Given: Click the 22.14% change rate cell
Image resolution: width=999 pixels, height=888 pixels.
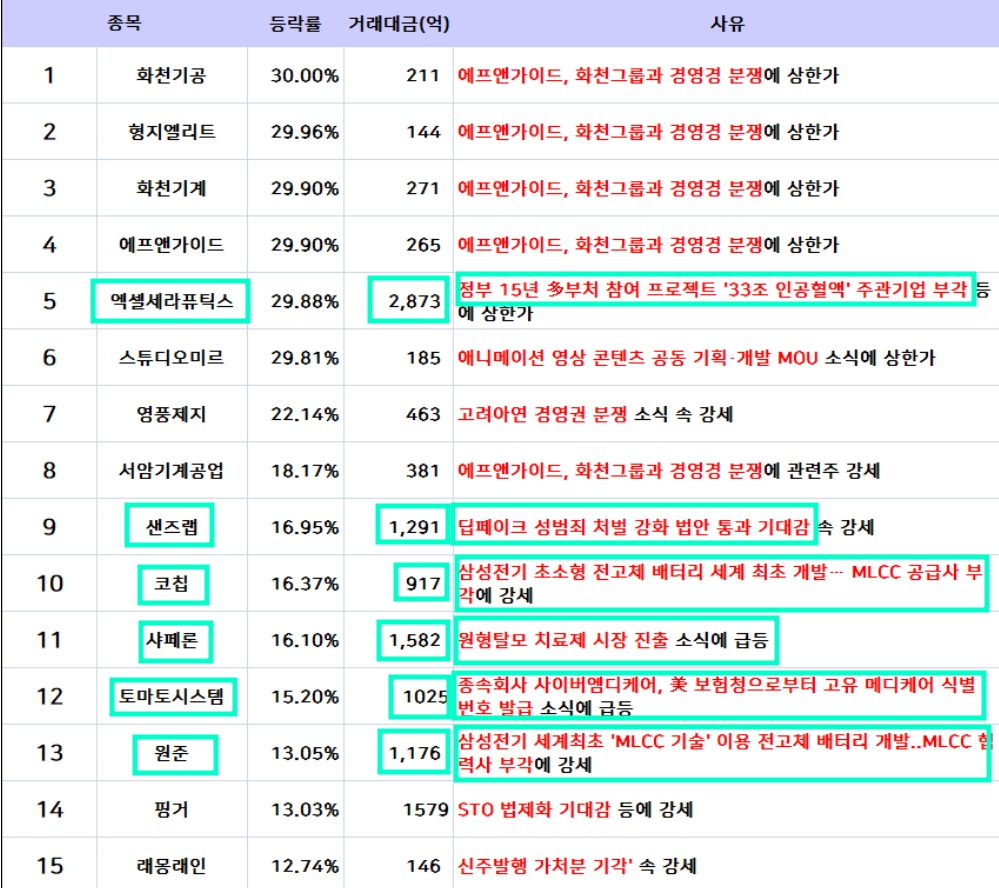Looking at the screenshot, I should pos(305,414).
